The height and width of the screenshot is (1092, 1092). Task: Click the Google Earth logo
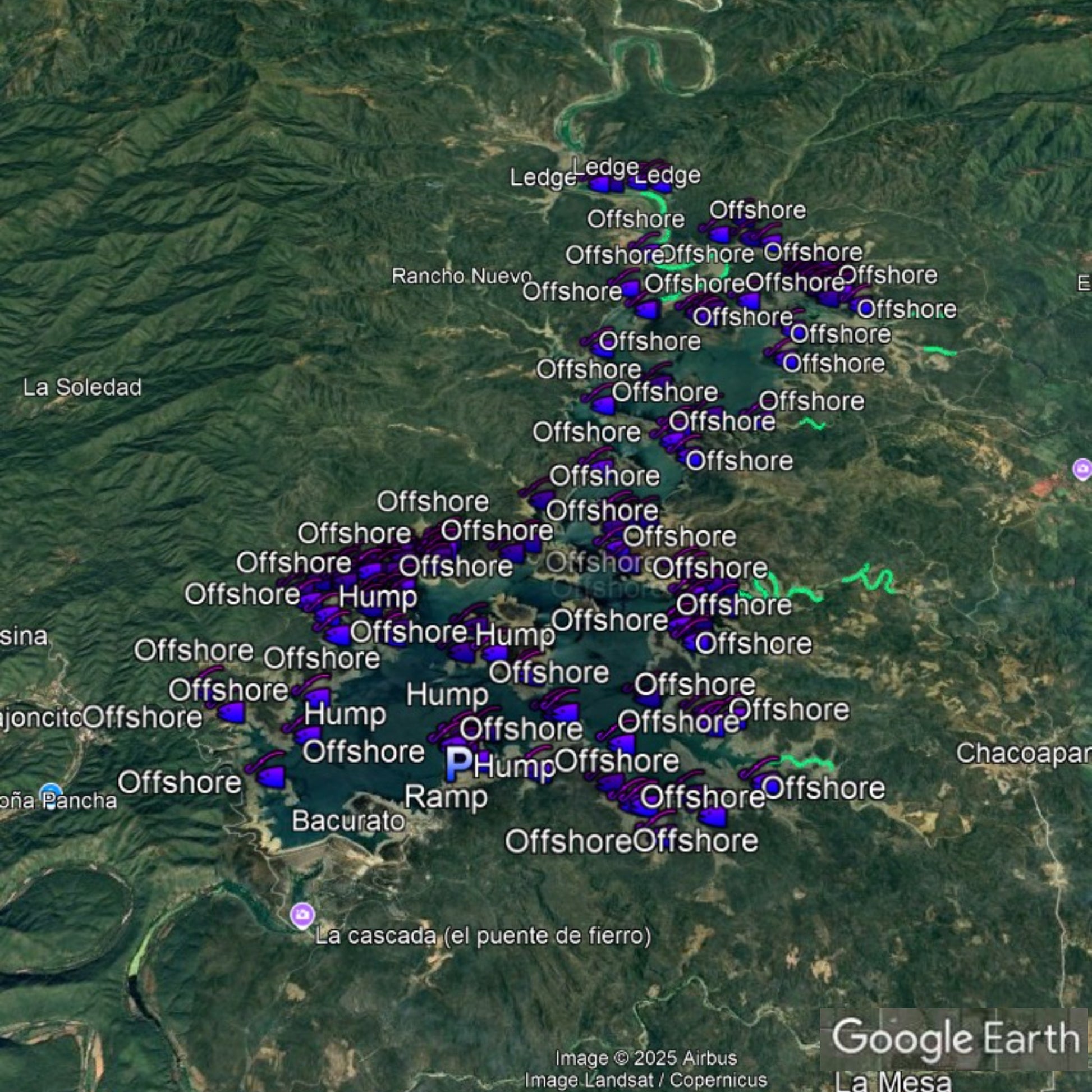[x=955, y=1039]
